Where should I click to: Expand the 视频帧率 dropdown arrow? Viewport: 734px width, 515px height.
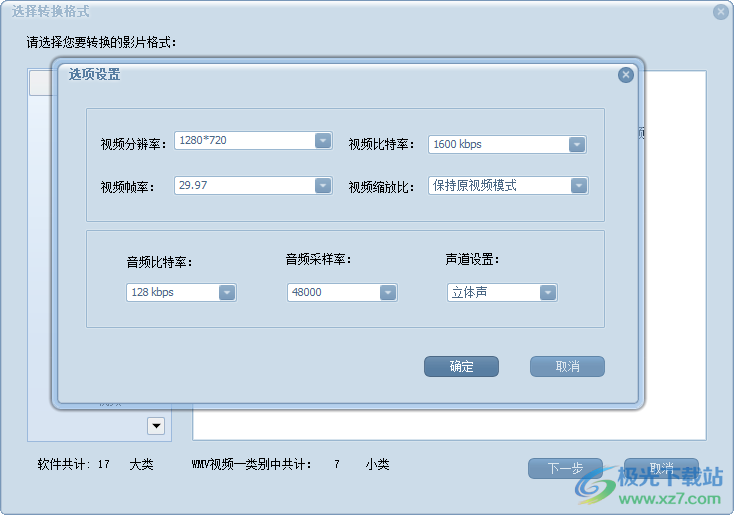coord(323,185)
